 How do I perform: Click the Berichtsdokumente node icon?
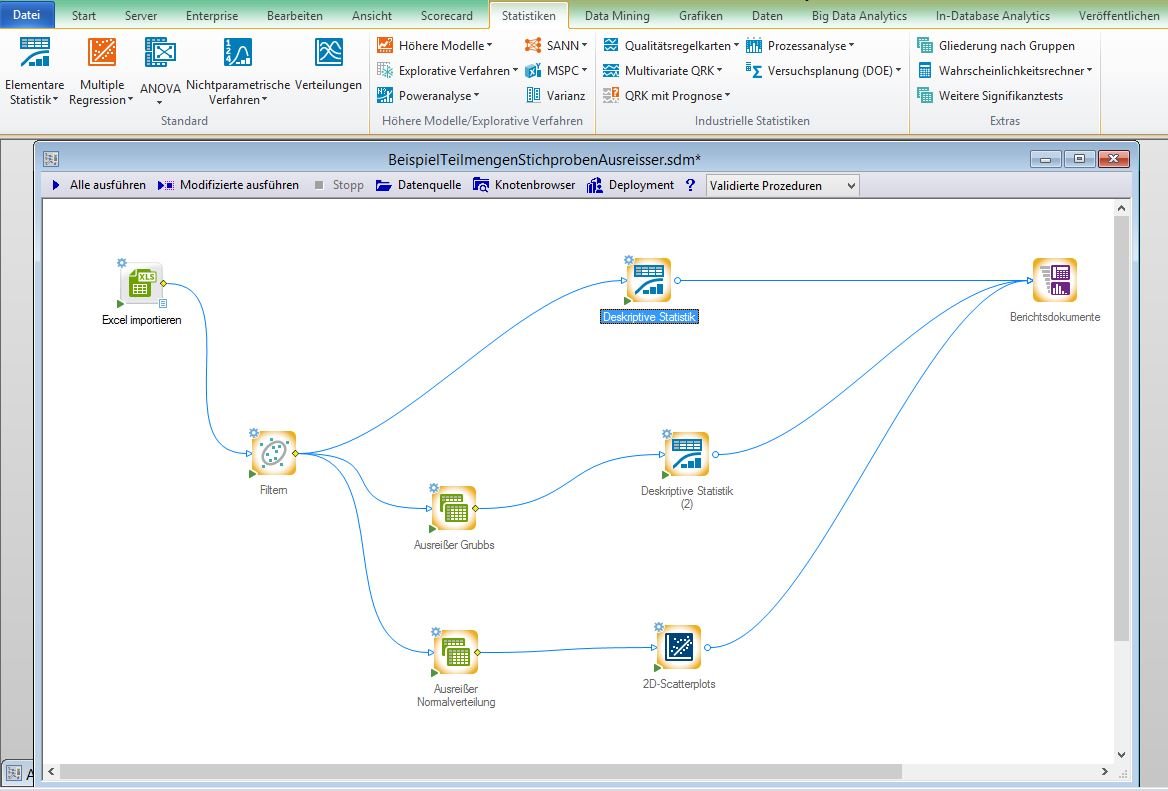(x=1055, y=281)
